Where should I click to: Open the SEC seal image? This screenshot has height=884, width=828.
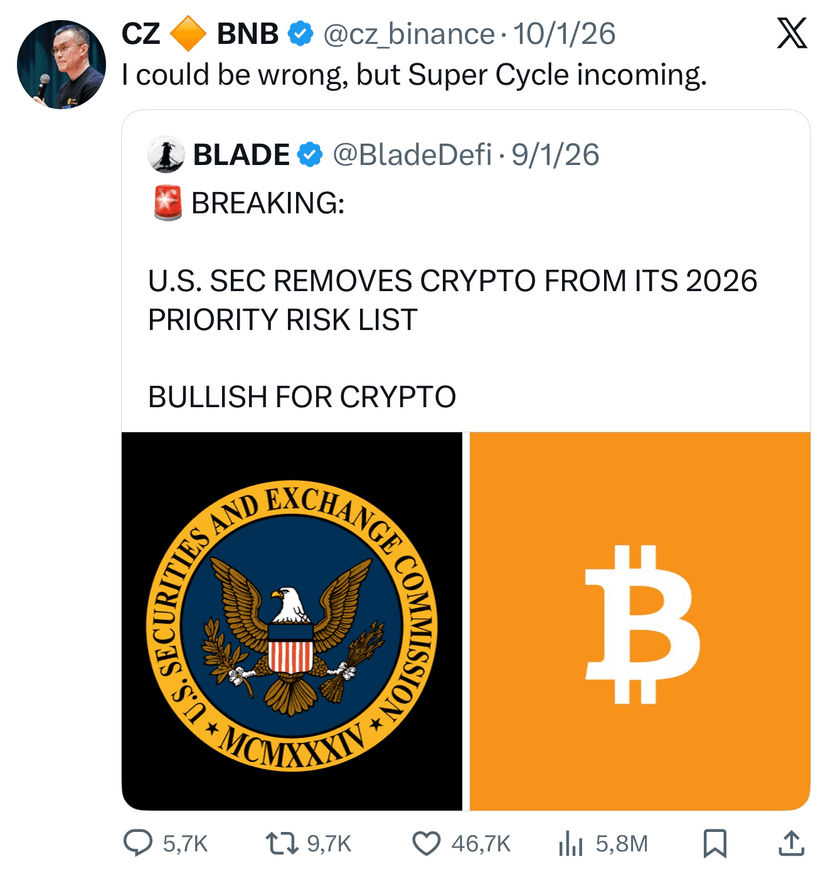(292, 621)
